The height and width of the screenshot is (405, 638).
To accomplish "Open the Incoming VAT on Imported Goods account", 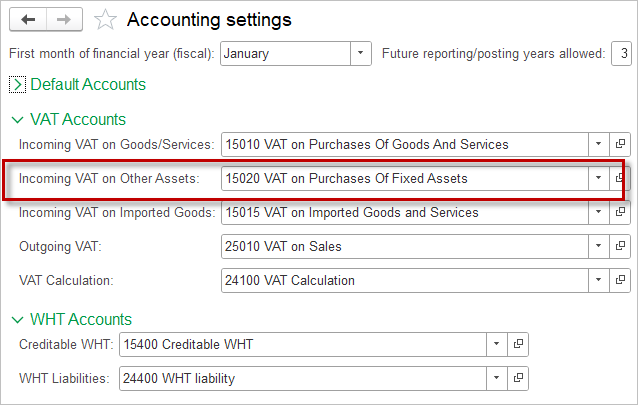I will click(x=620, y=212).
